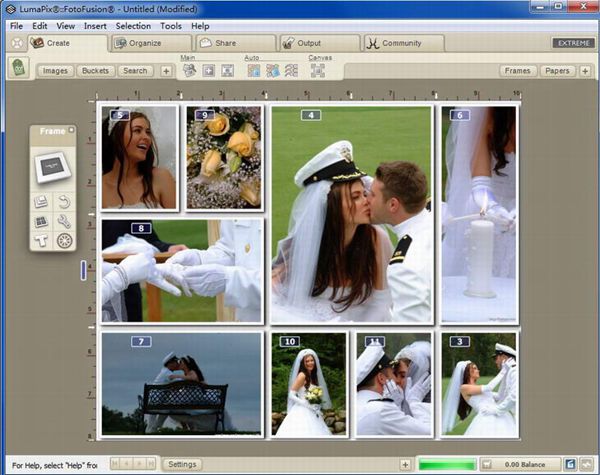Open the Selection menu
Viewport: 600px width, 475px height.
click(133, 26)
